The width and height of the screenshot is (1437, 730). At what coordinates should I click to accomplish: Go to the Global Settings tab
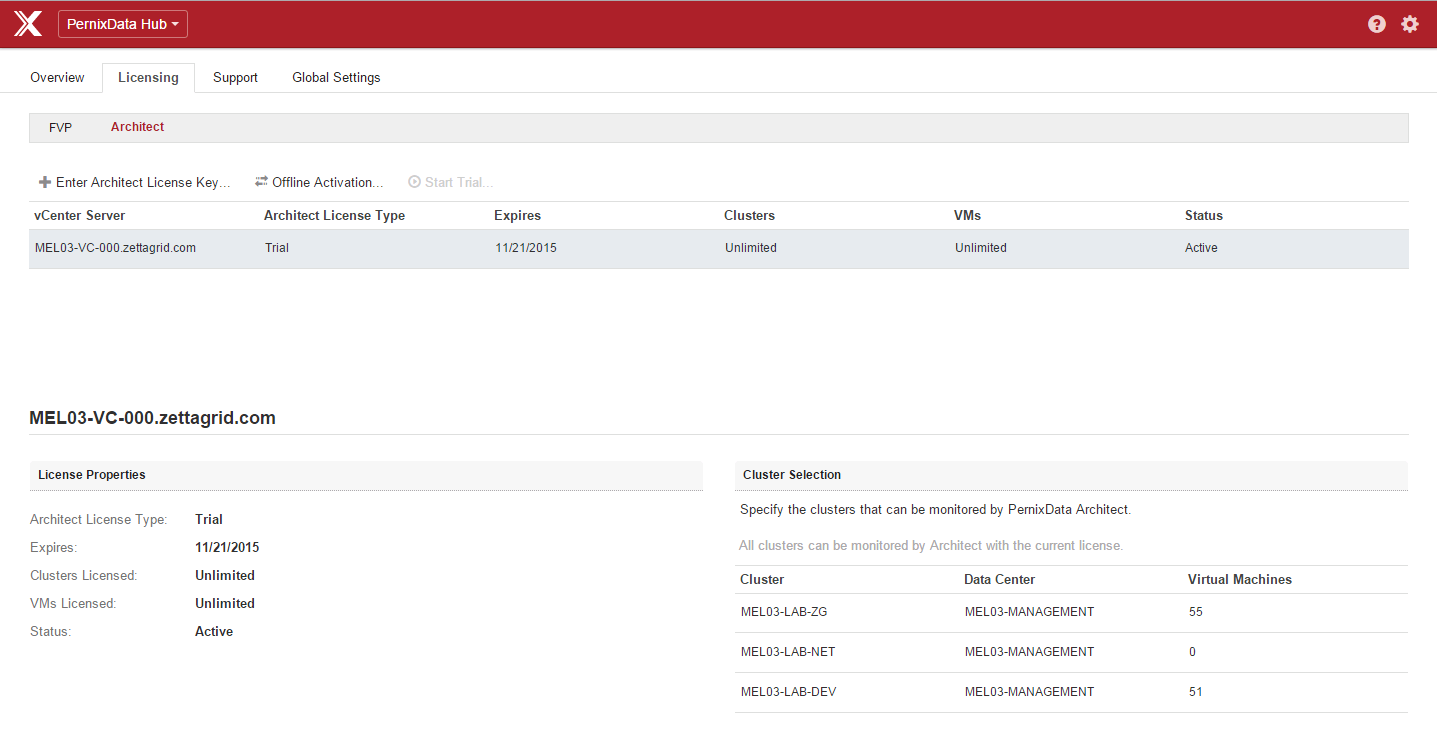click(336, 77)
